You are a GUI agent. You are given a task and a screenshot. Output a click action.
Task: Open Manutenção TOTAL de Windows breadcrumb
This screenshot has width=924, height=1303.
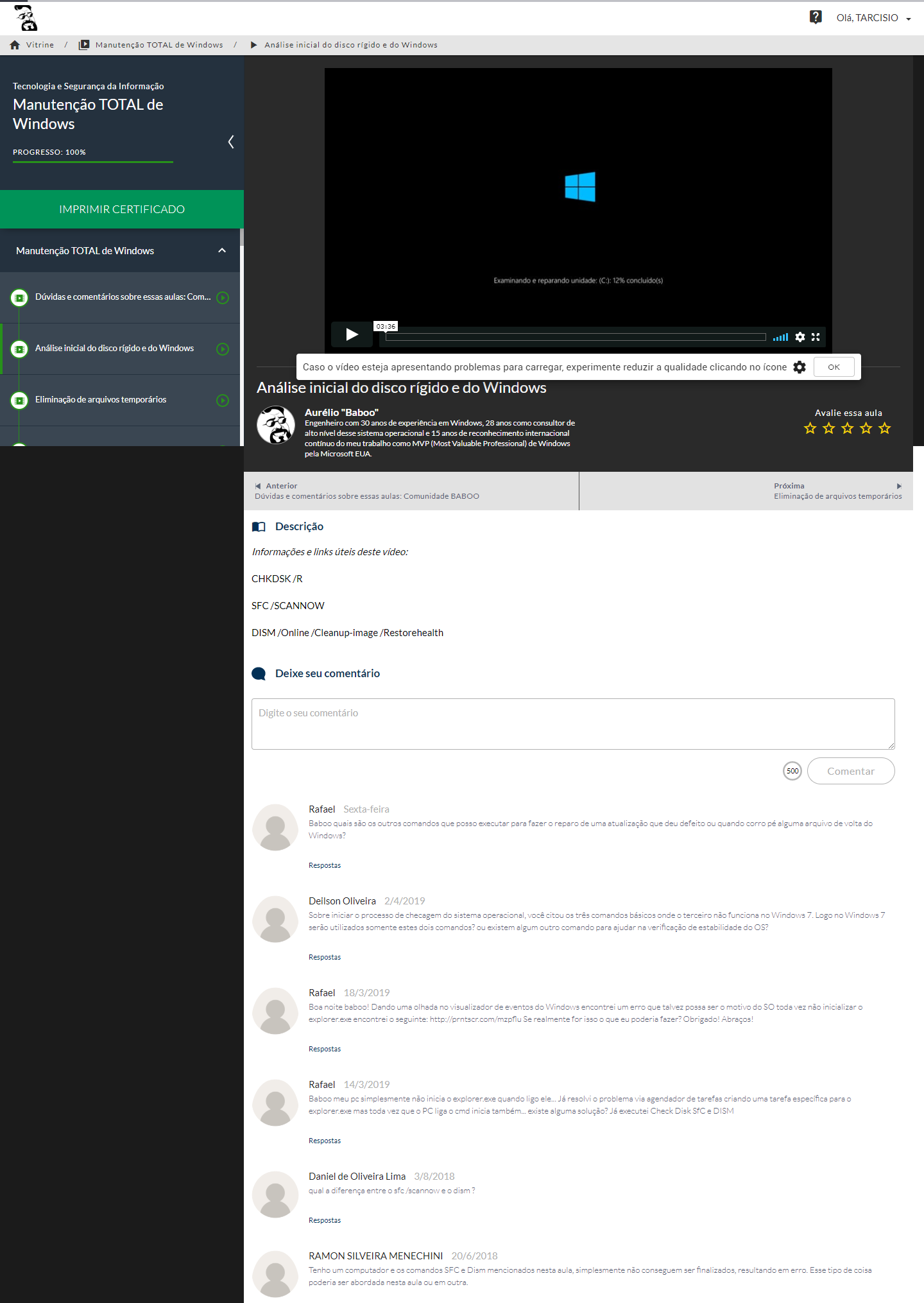coord(158,45)
